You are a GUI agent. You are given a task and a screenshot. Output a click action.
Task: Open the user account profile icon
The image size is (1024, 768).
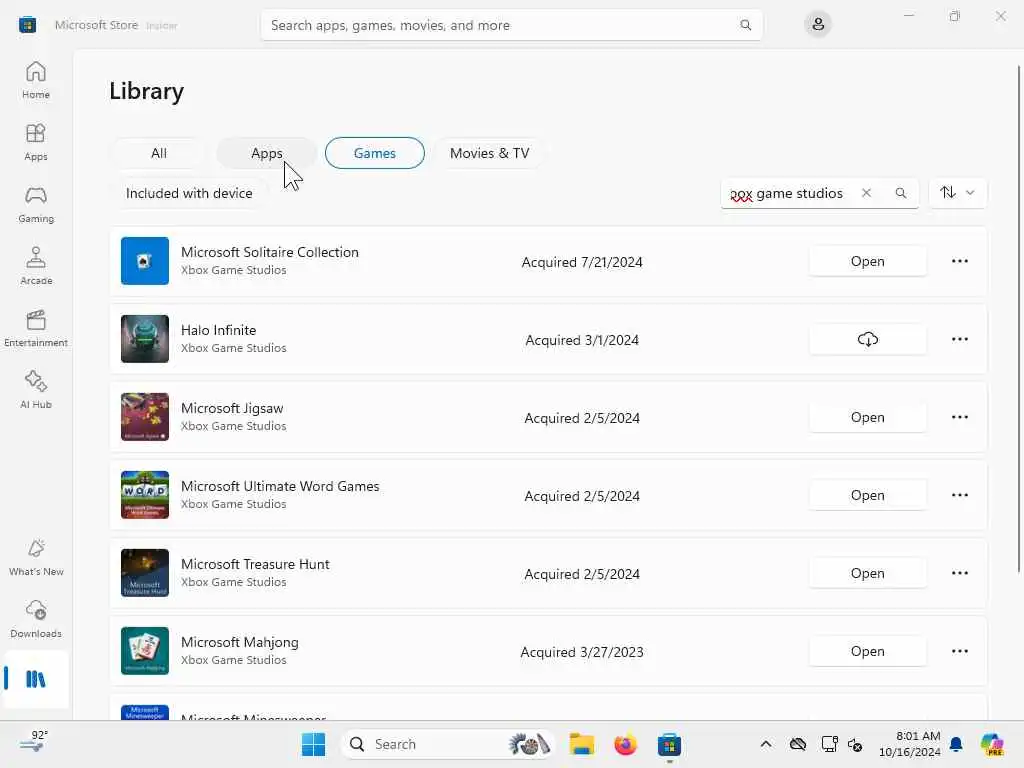pos(818,25)
